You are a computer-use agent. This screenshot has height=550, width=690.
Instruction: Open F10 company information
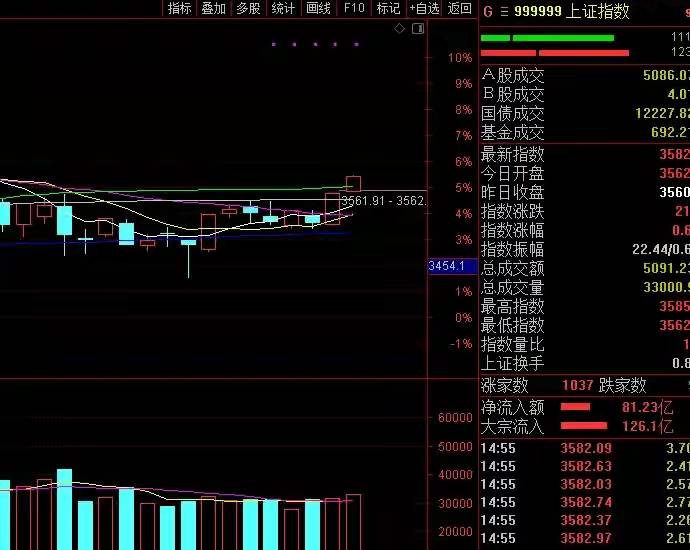point(354,8)
